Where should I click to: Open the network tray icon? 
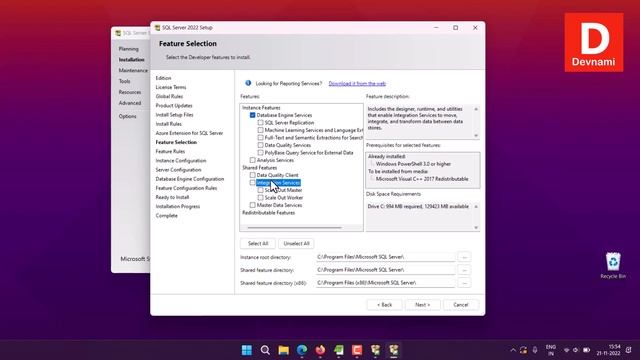pos(567,350)
